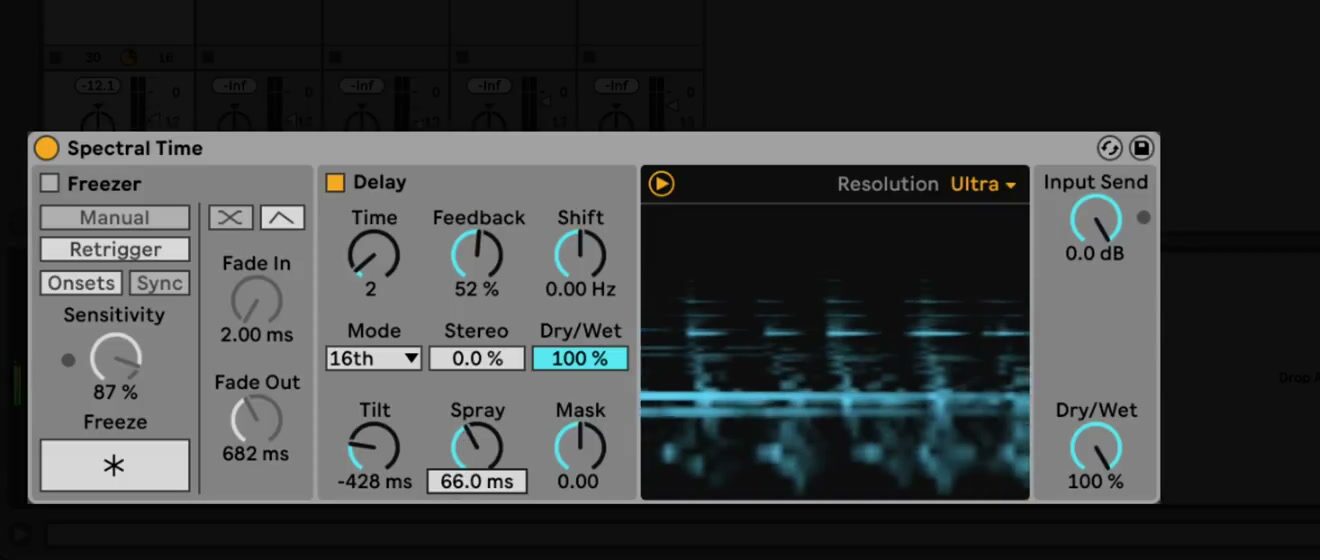
Task: Enable the Freezer section checkbox
Action: pos(49,183)
